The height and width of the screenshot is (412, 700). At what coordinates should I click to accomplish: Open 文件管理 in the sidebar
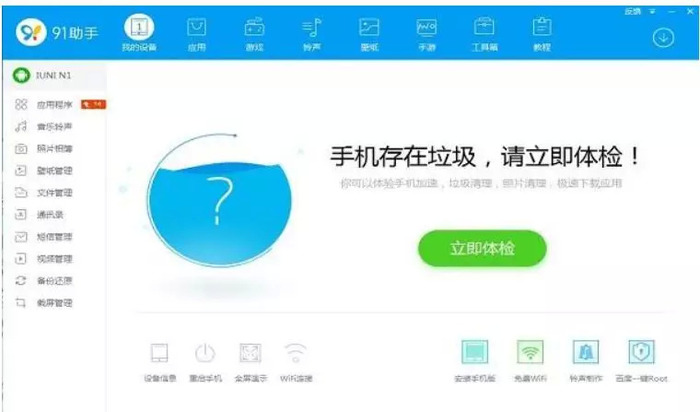(54, 193)
